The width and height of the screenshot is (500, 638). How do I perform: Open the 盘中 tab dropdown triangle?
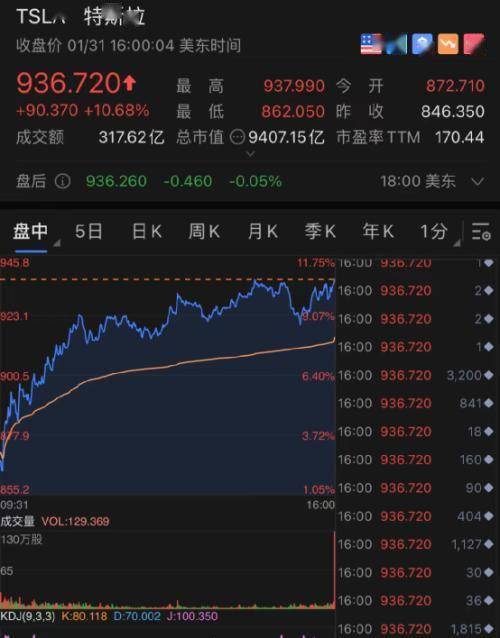point(57,243)
